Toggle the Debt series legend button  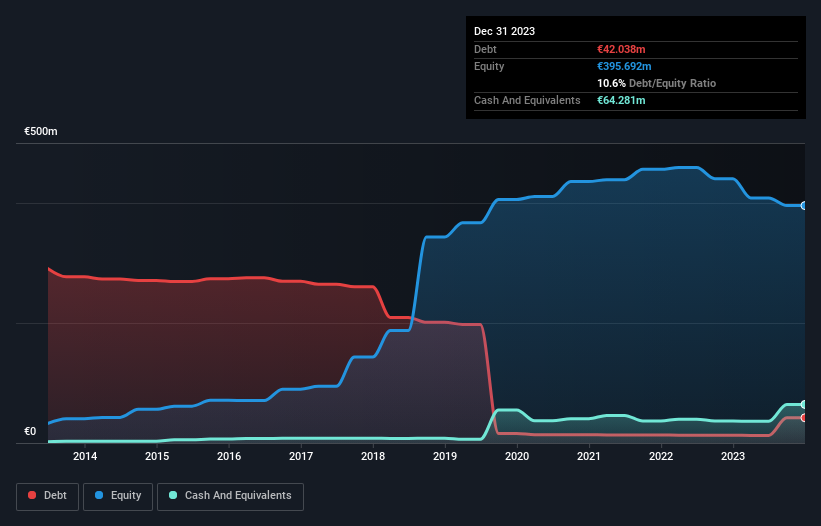(48, 496)
